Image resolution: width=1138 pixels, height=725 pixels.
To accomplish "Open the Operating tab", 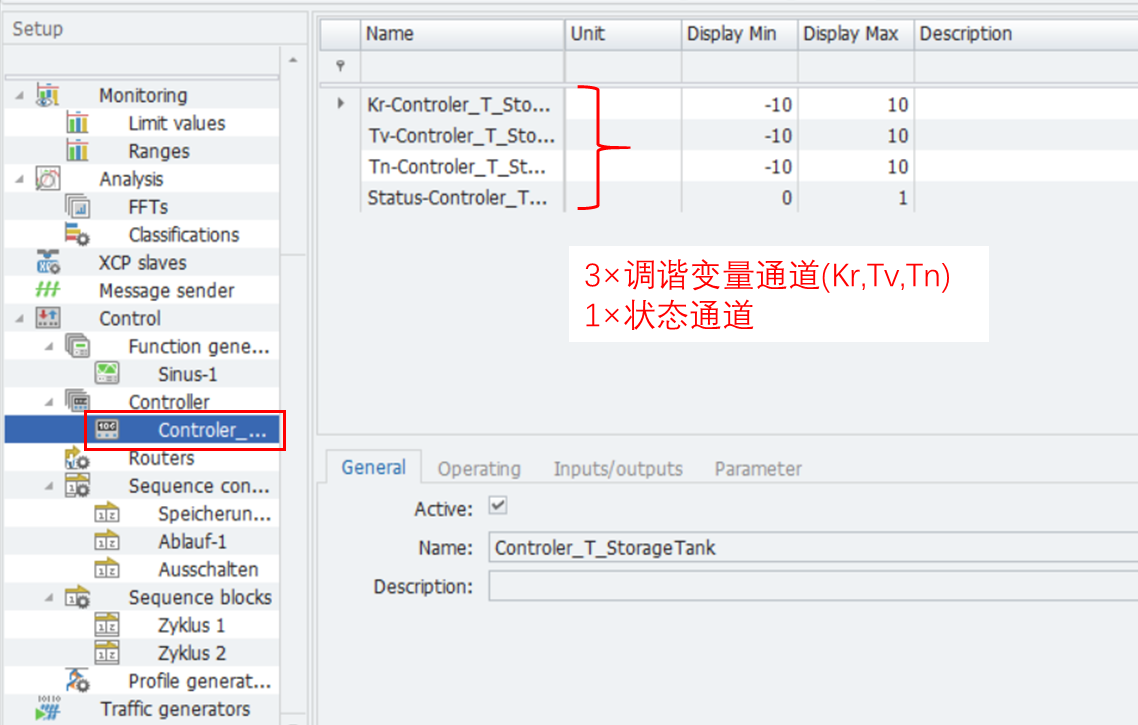I will [479, 469].
